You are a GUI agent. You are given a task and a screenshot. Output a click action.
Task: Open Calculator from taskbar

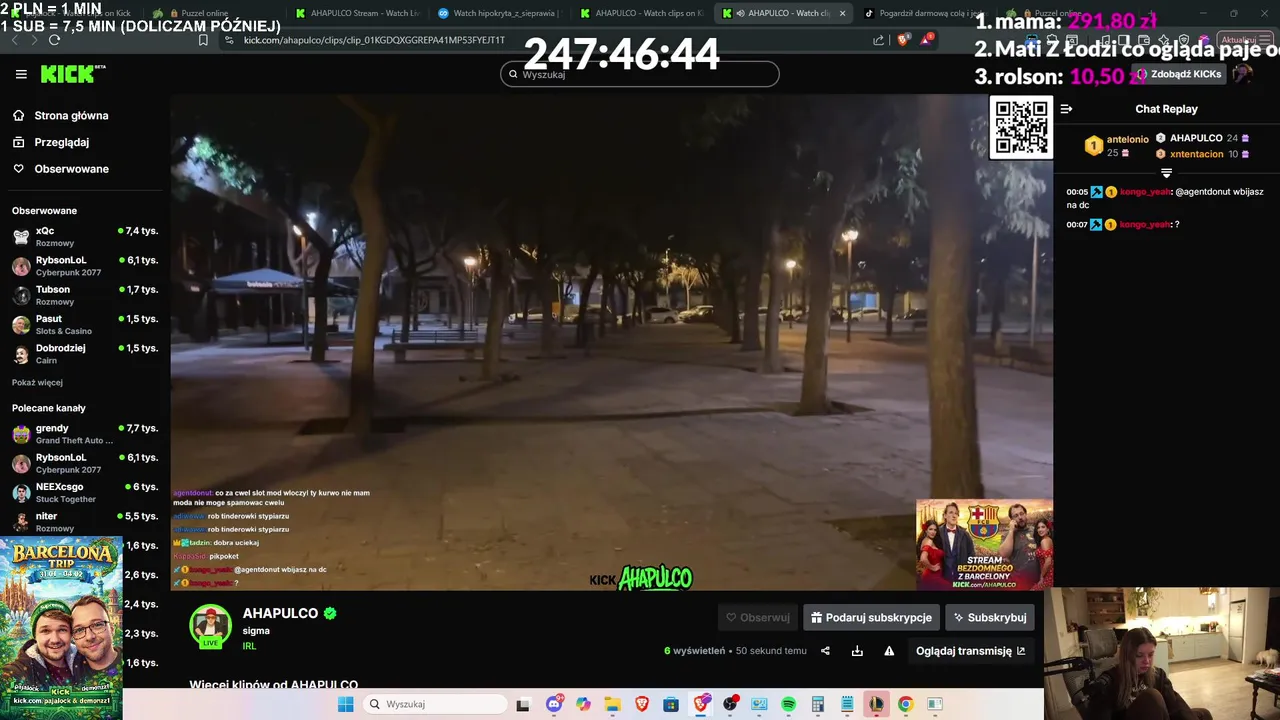(817, 704)
